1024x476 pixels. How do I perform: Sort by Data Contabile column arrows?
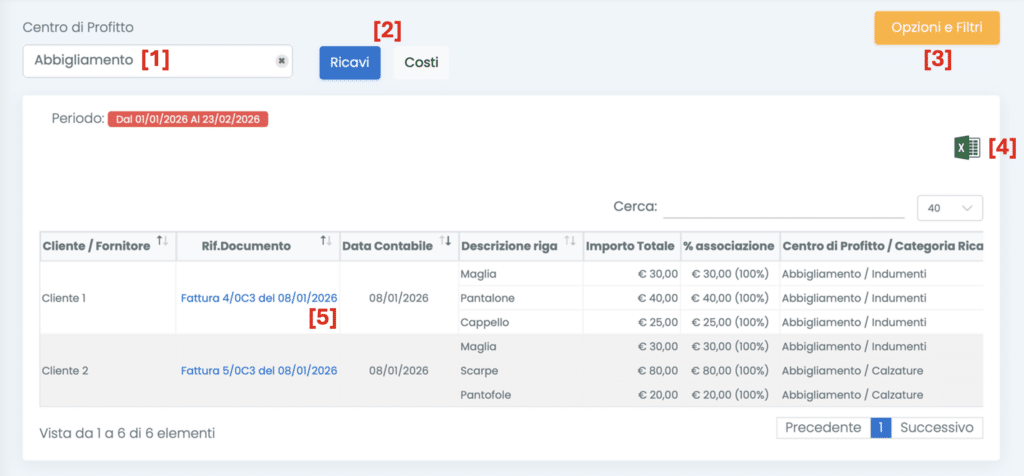[x=446, y=242]
